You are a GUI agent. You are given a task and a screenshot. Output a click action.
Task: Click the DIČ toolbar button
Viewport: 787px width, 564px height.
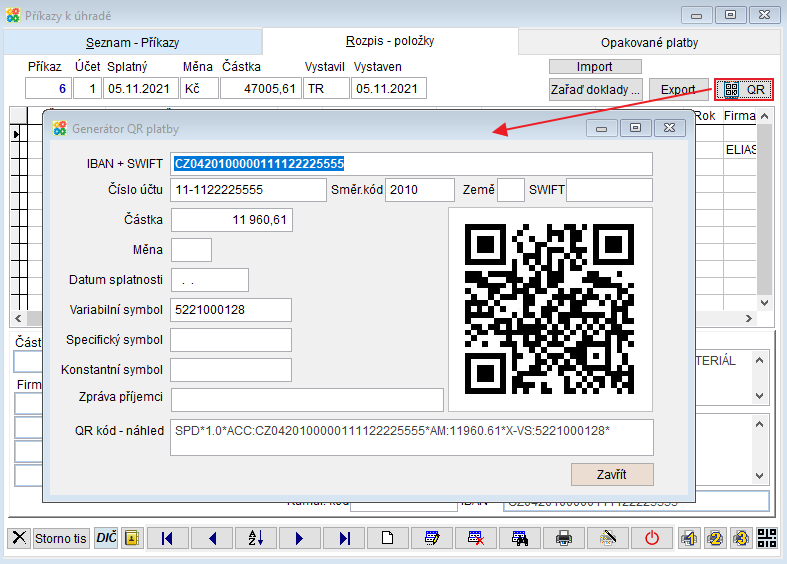pyautogui.click(x=106, y=538)
